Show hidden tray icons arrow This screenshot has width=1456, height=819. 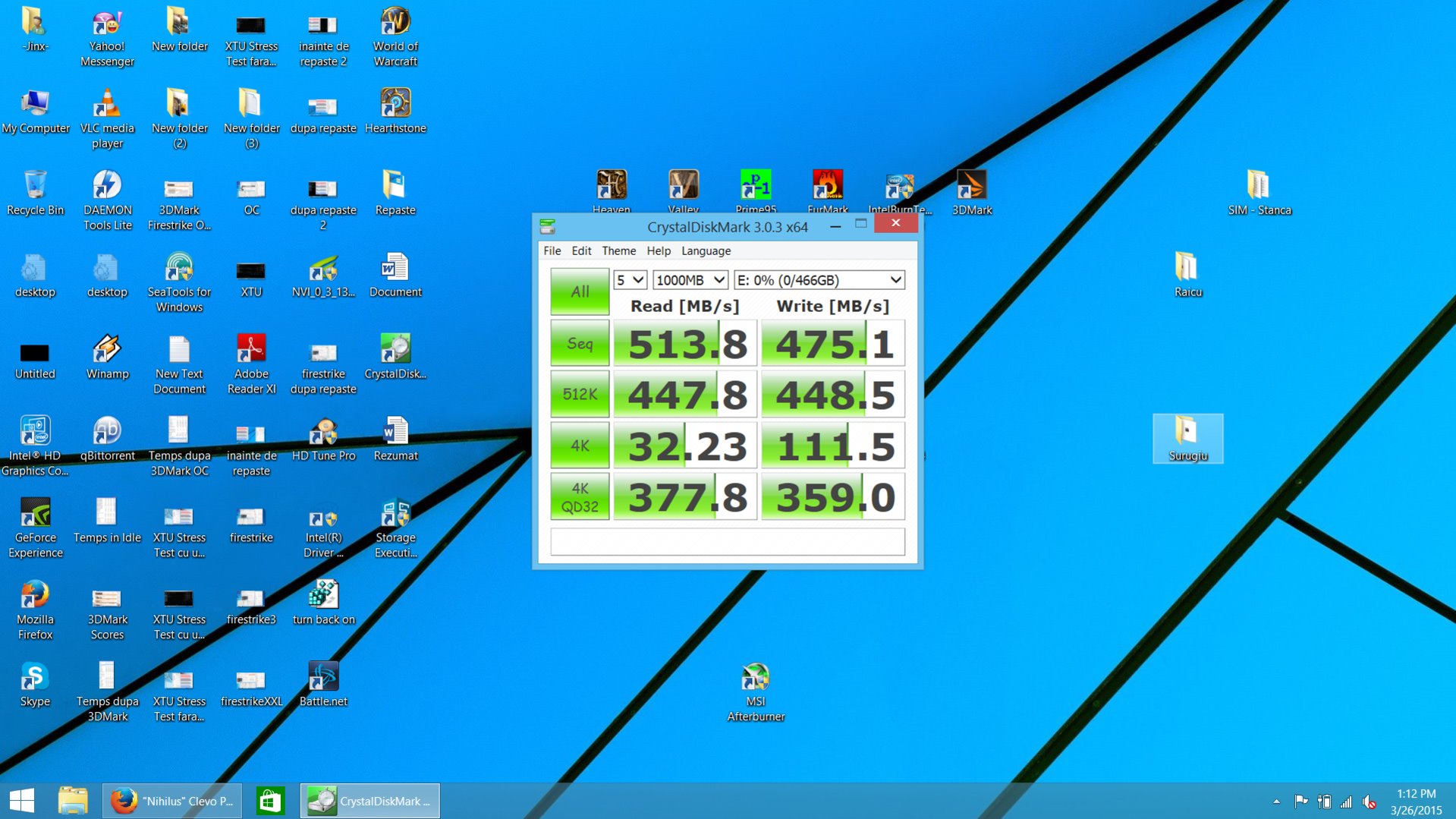coord(1276,802)
